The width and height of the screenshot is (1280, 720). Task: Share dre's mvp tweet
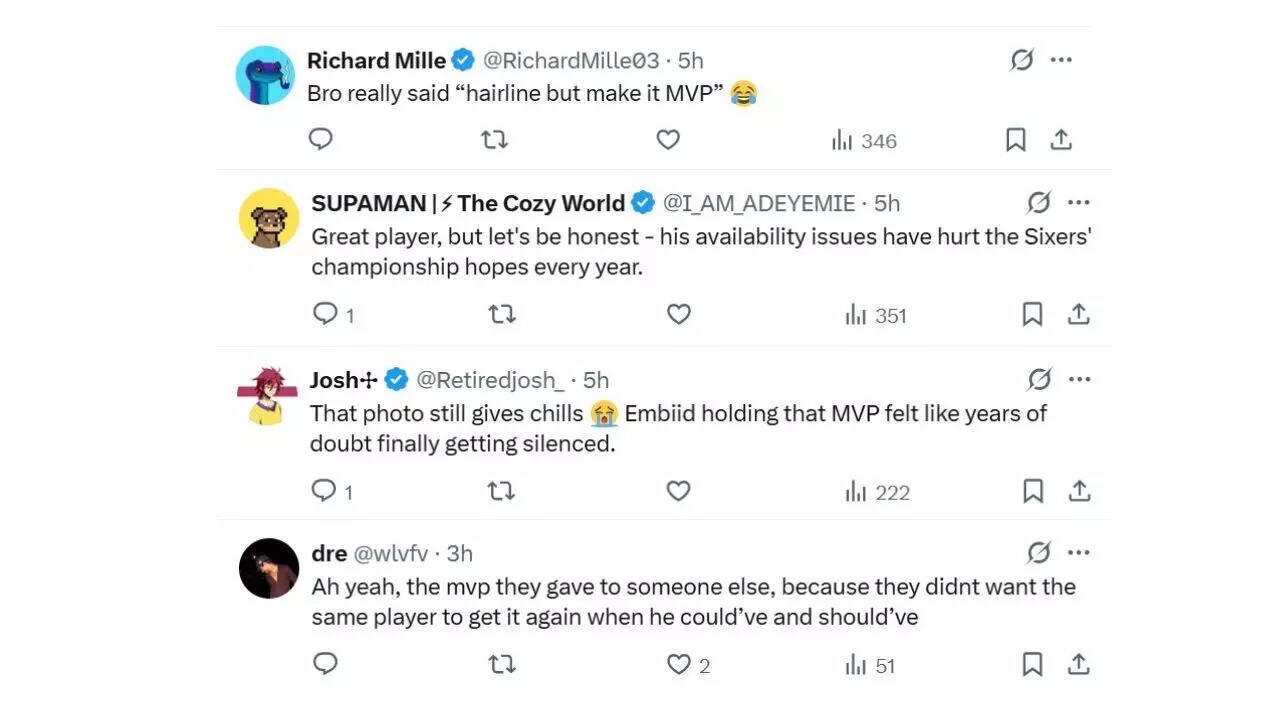pyautogui.click(x=1079, y=664)
